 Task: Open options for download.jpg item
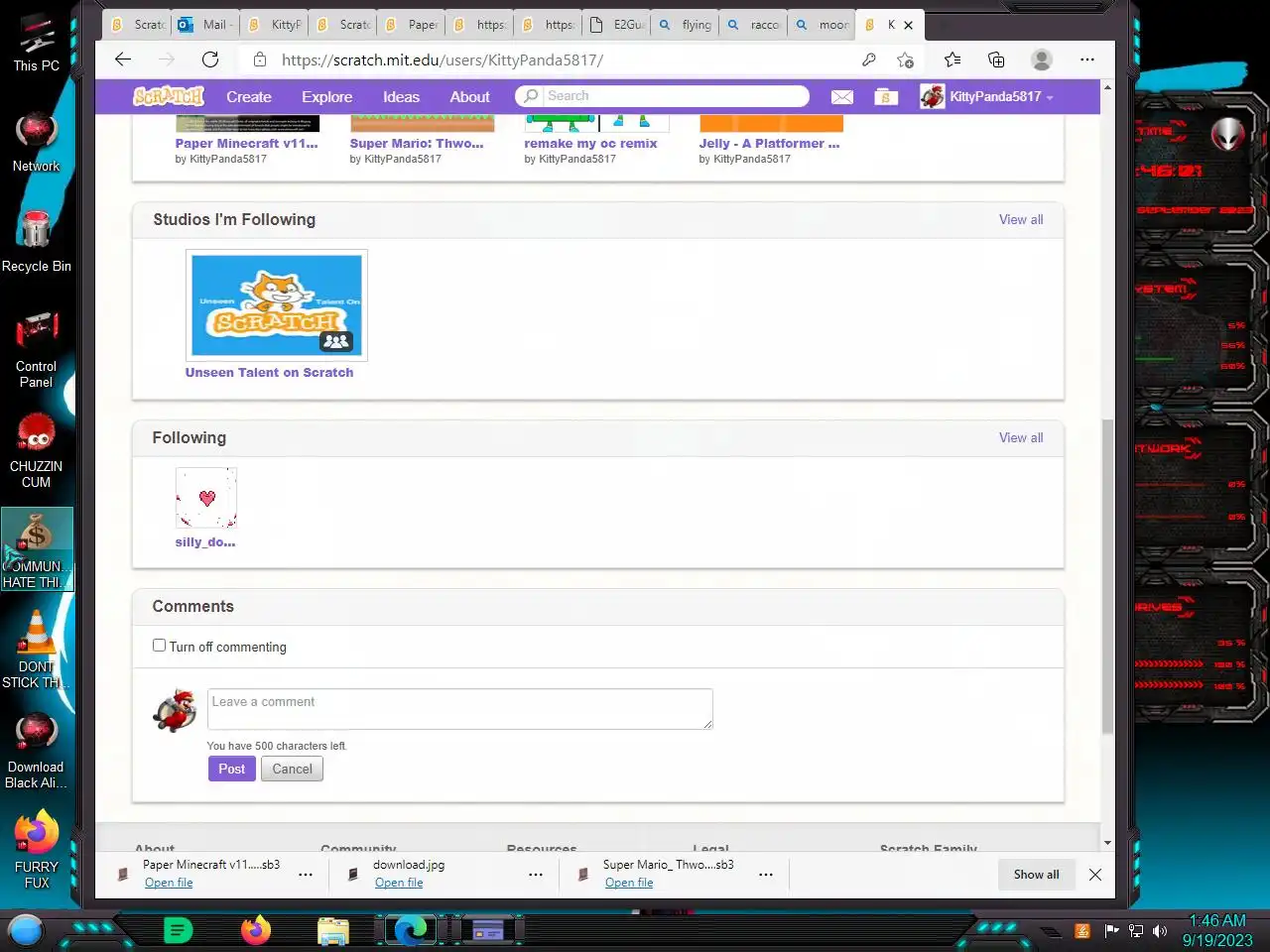click(x=536, y=875)
